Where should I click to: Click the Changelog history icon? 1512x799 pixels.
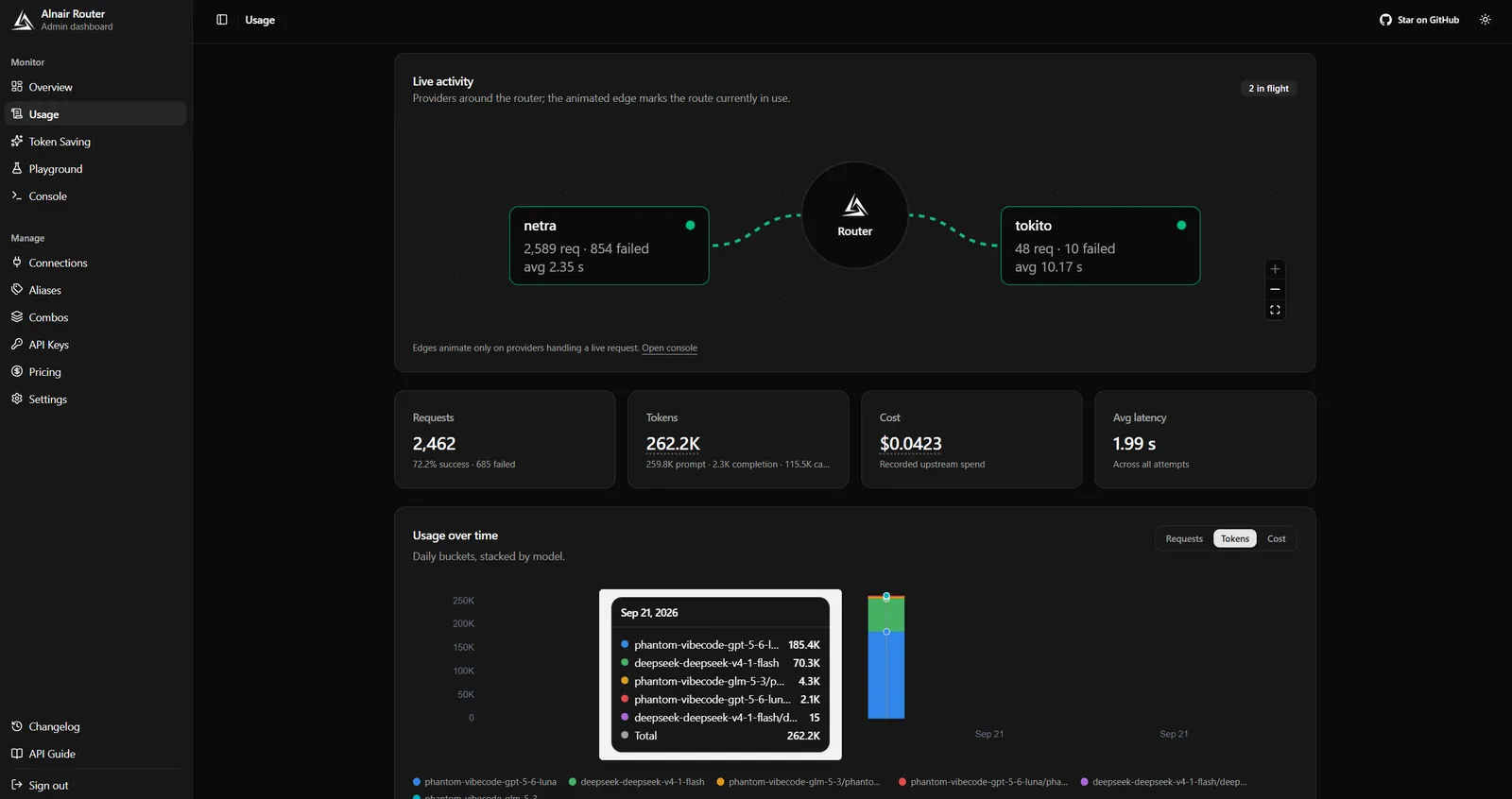coord(17,726)
